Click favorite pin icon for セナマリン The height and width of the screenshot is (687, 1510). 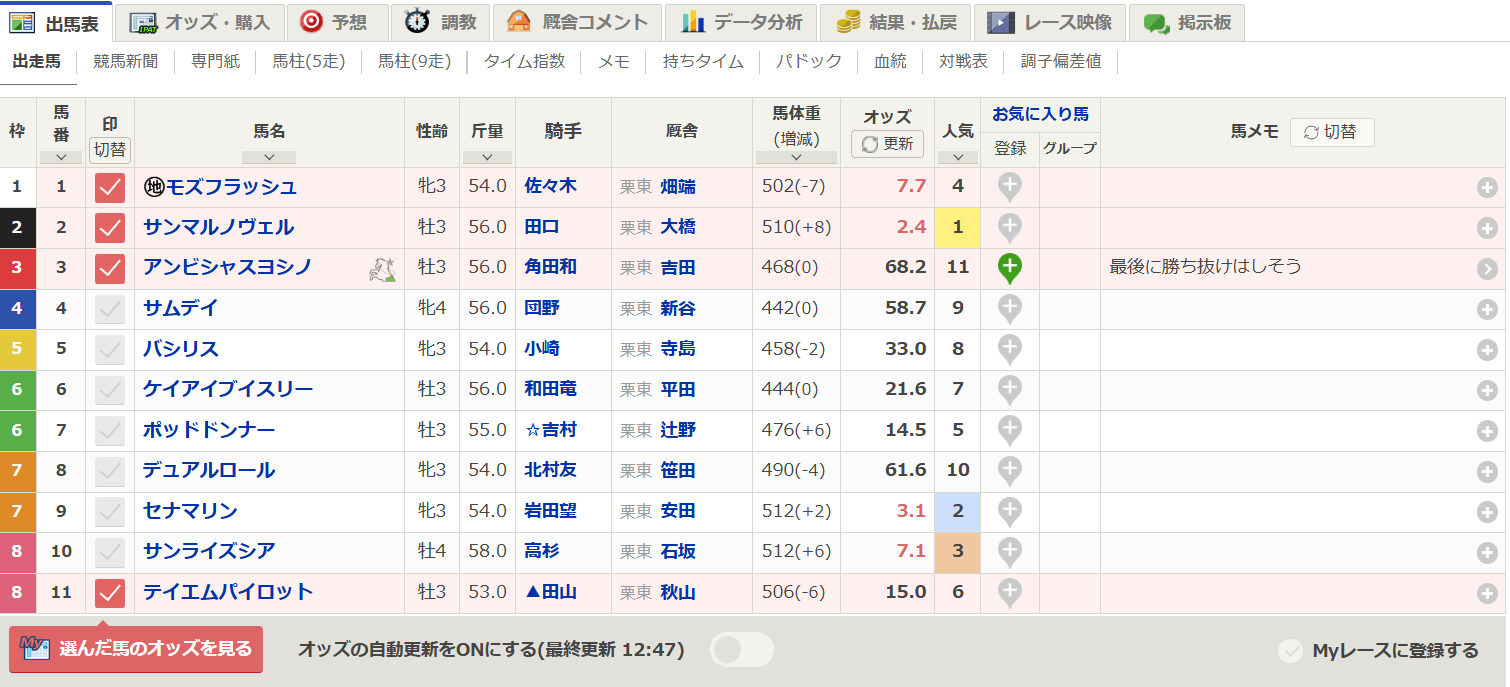[x=1010, y=511]
